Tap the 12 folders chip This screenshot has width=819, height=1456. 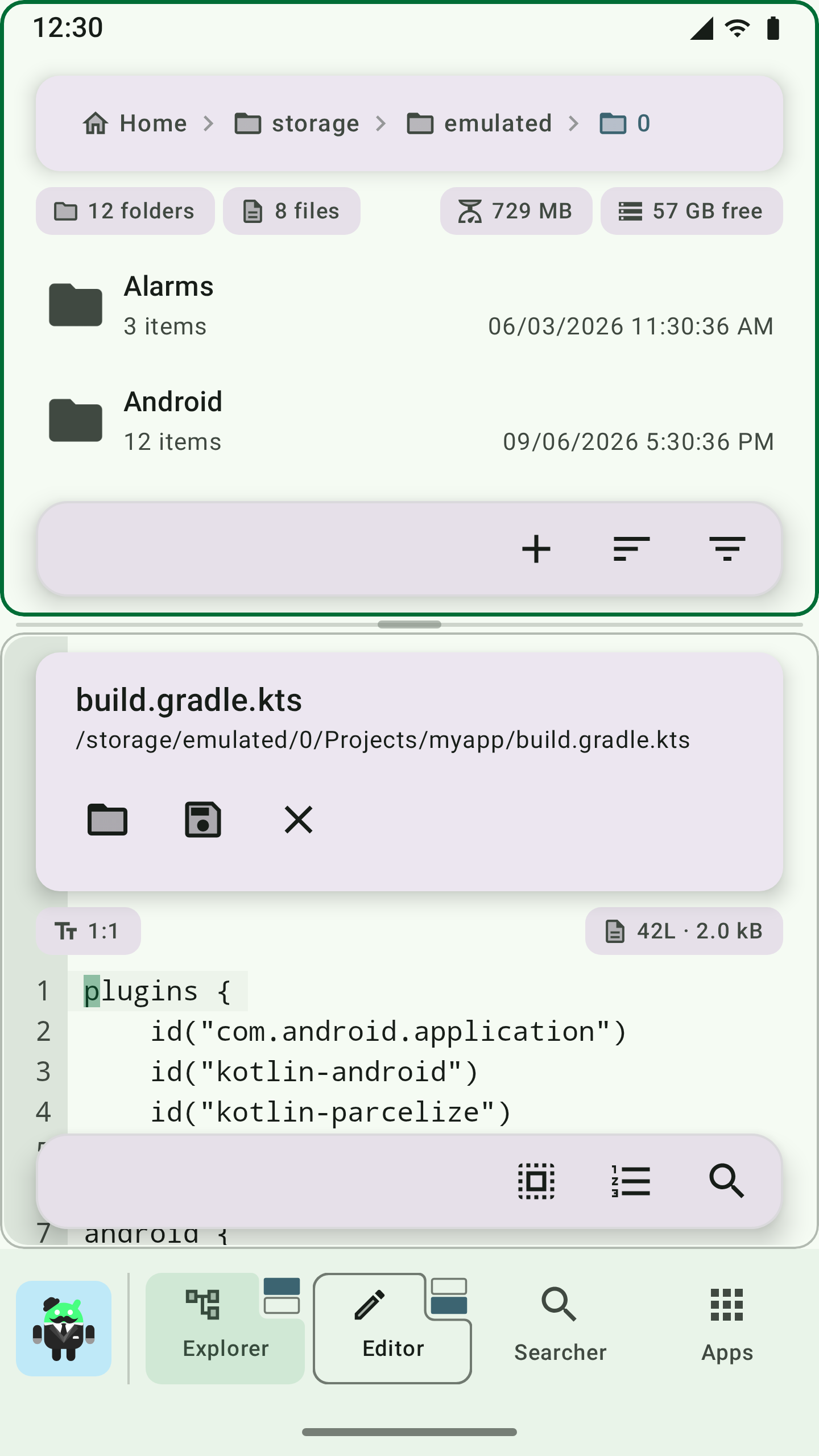coord(125,211)
